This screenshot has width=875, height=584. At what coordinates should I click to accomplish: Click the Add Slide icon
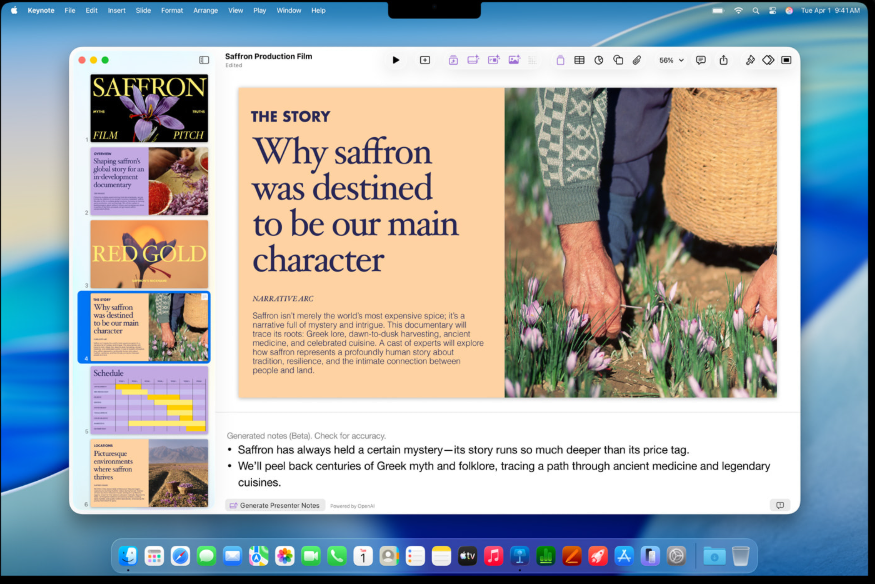pos(425,60)
